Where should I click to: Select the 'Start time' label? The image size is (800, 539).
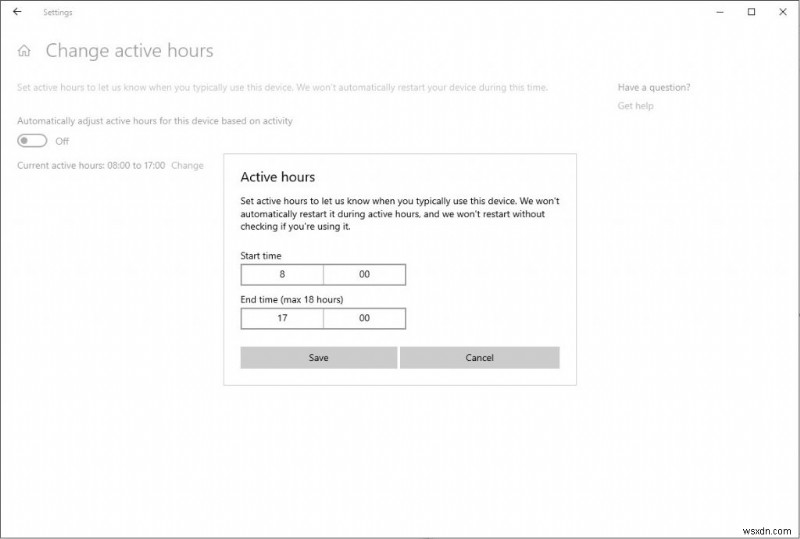coord(261,256)
